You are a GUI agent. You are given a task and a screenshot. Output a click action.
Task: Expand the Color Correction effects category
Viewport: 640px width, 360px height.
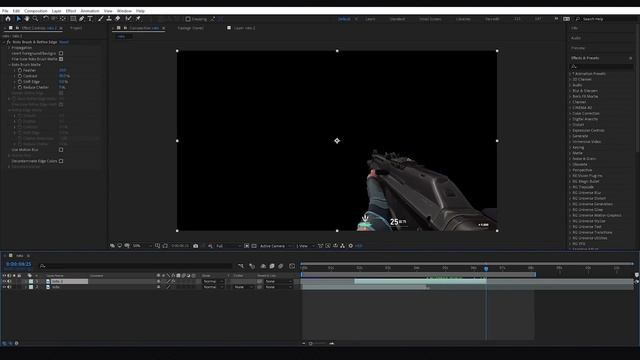pyautogui.click(x=570, y=113)
